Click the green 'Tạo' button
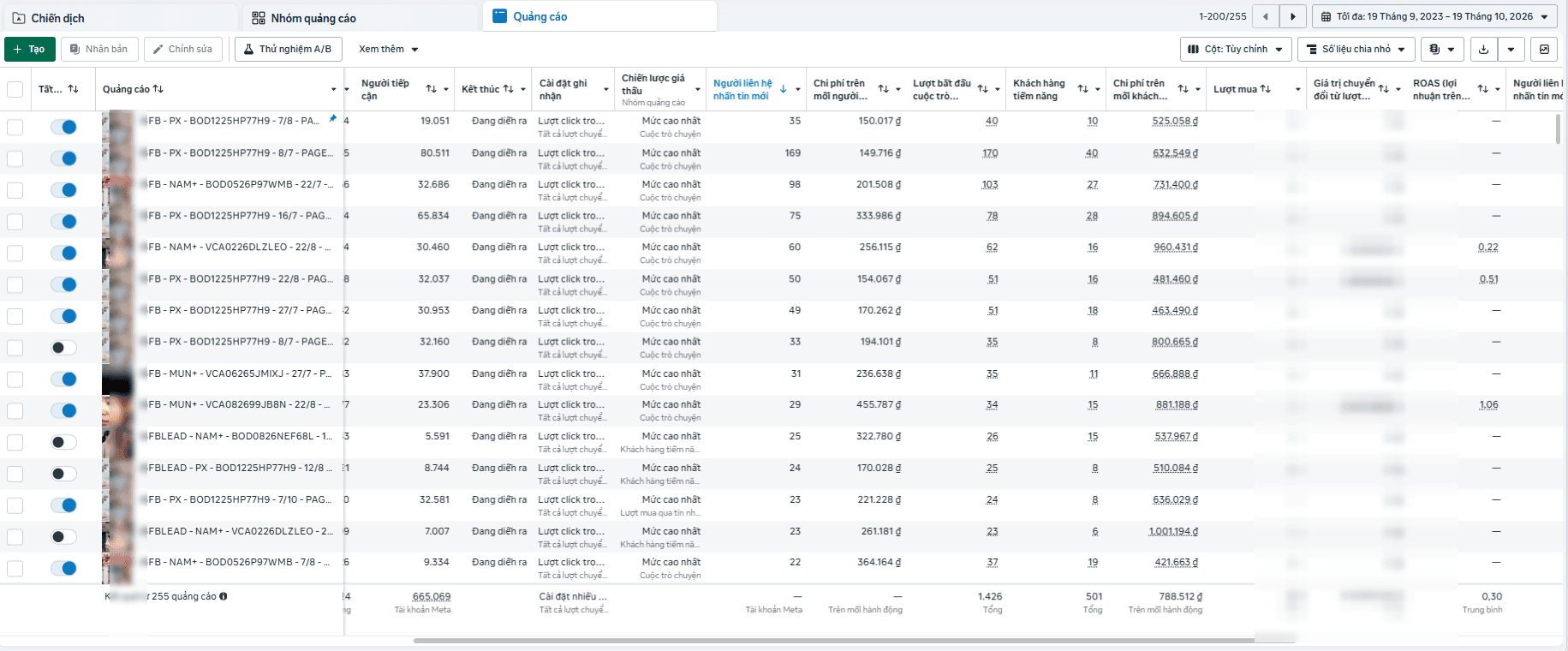The image size is (1568, 651). point(30,49)
